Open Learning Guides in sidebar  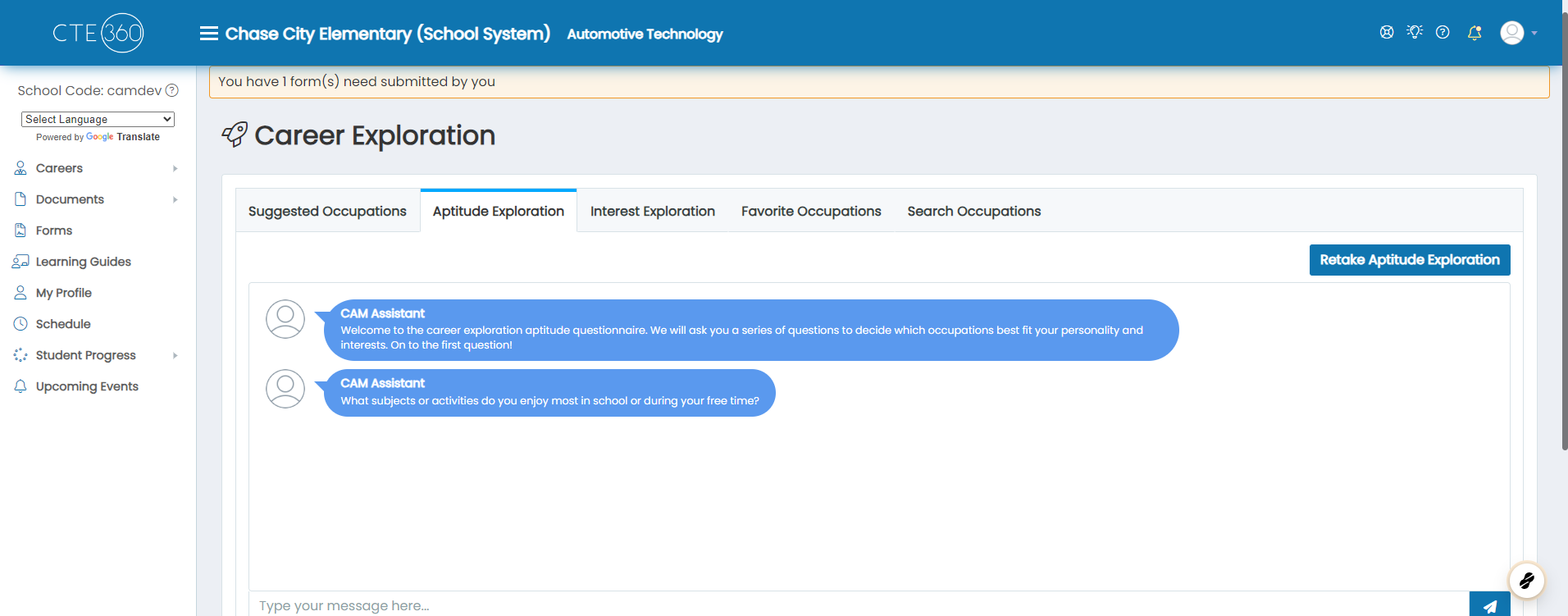[84, 262]
